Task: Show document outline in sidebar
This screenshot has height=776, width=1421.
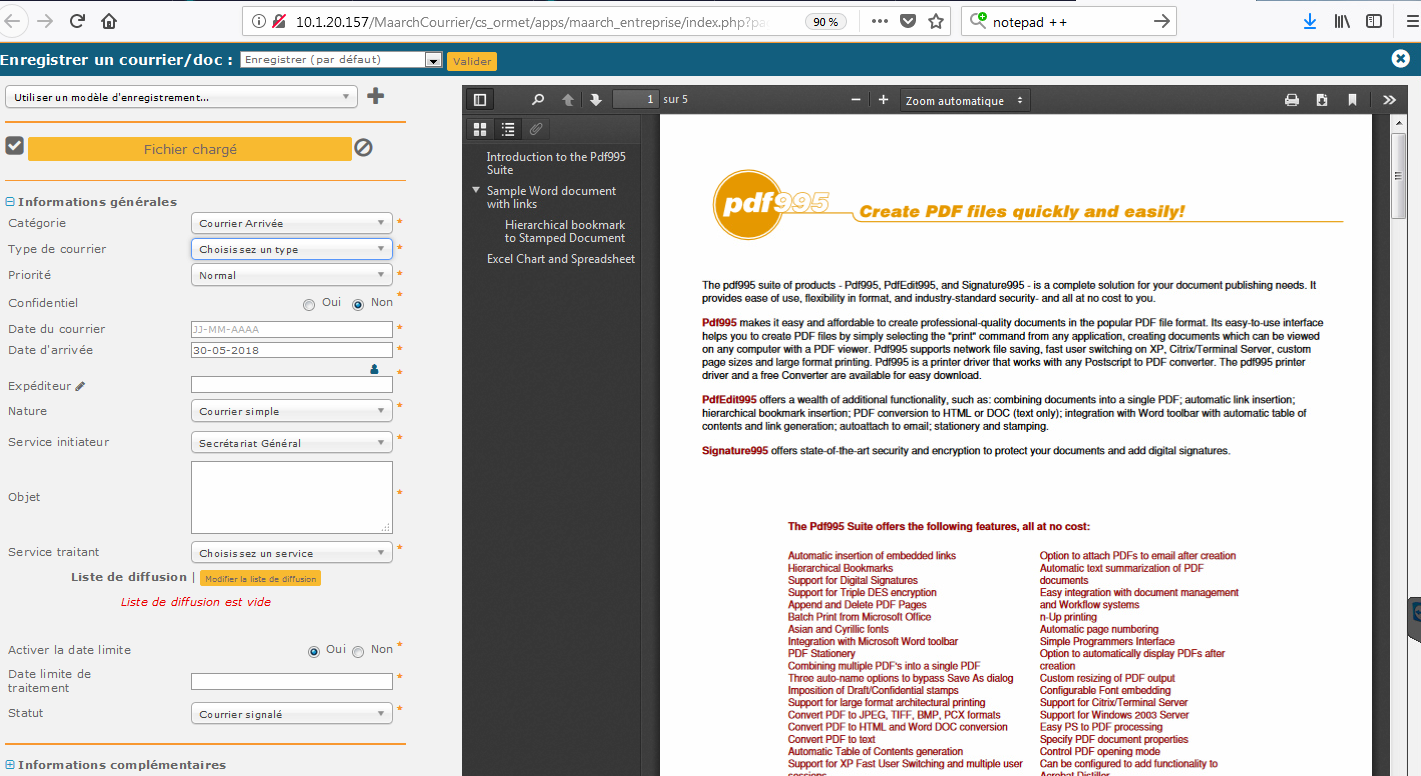Action: (x=508, y=129)
